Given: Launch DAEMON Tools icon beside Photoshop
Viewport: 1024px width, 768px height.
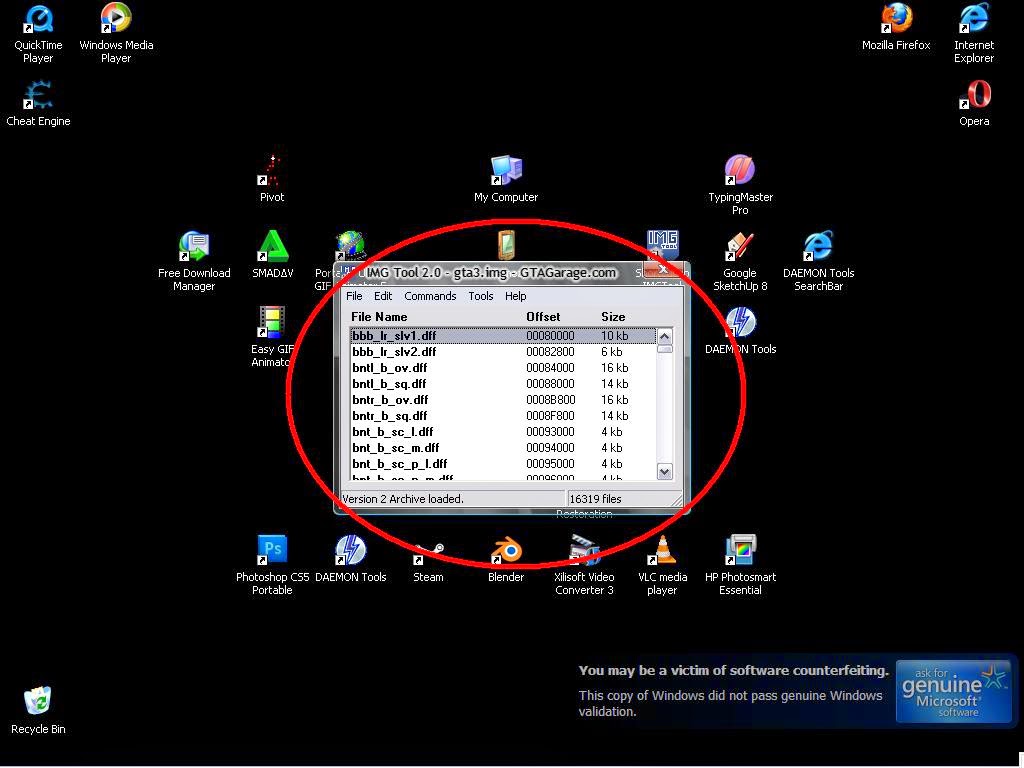Looking at the screenshot, I should tap(351, 558).
